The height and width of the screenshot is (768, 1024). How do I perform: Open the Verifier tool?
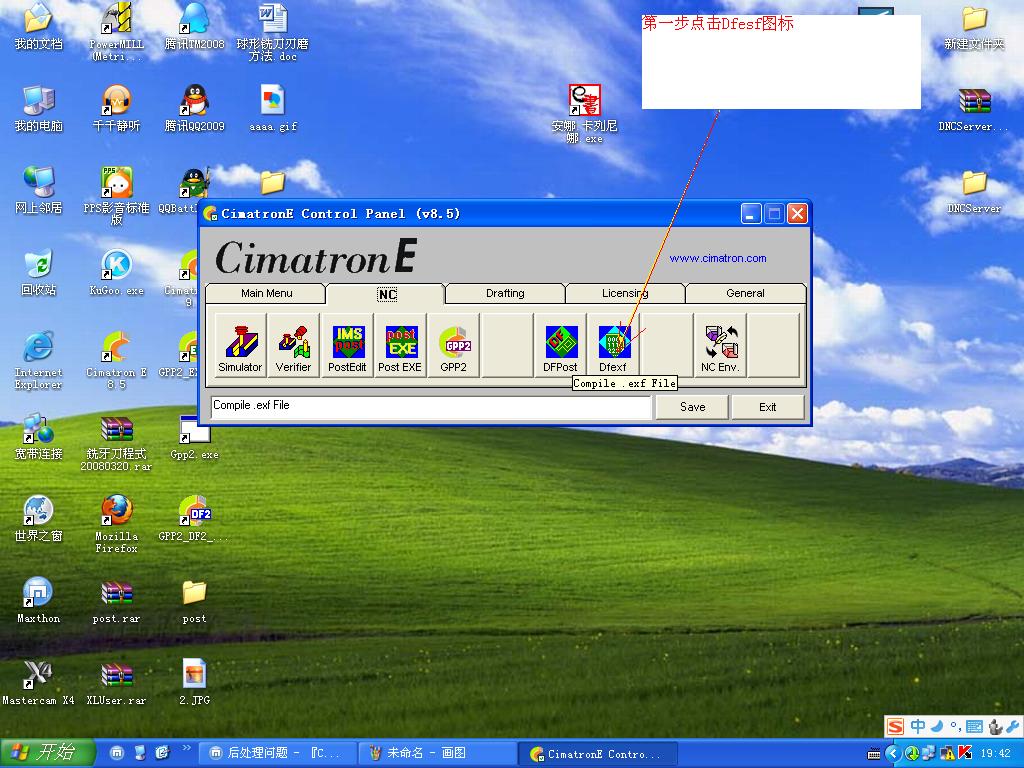click(293, 345)
